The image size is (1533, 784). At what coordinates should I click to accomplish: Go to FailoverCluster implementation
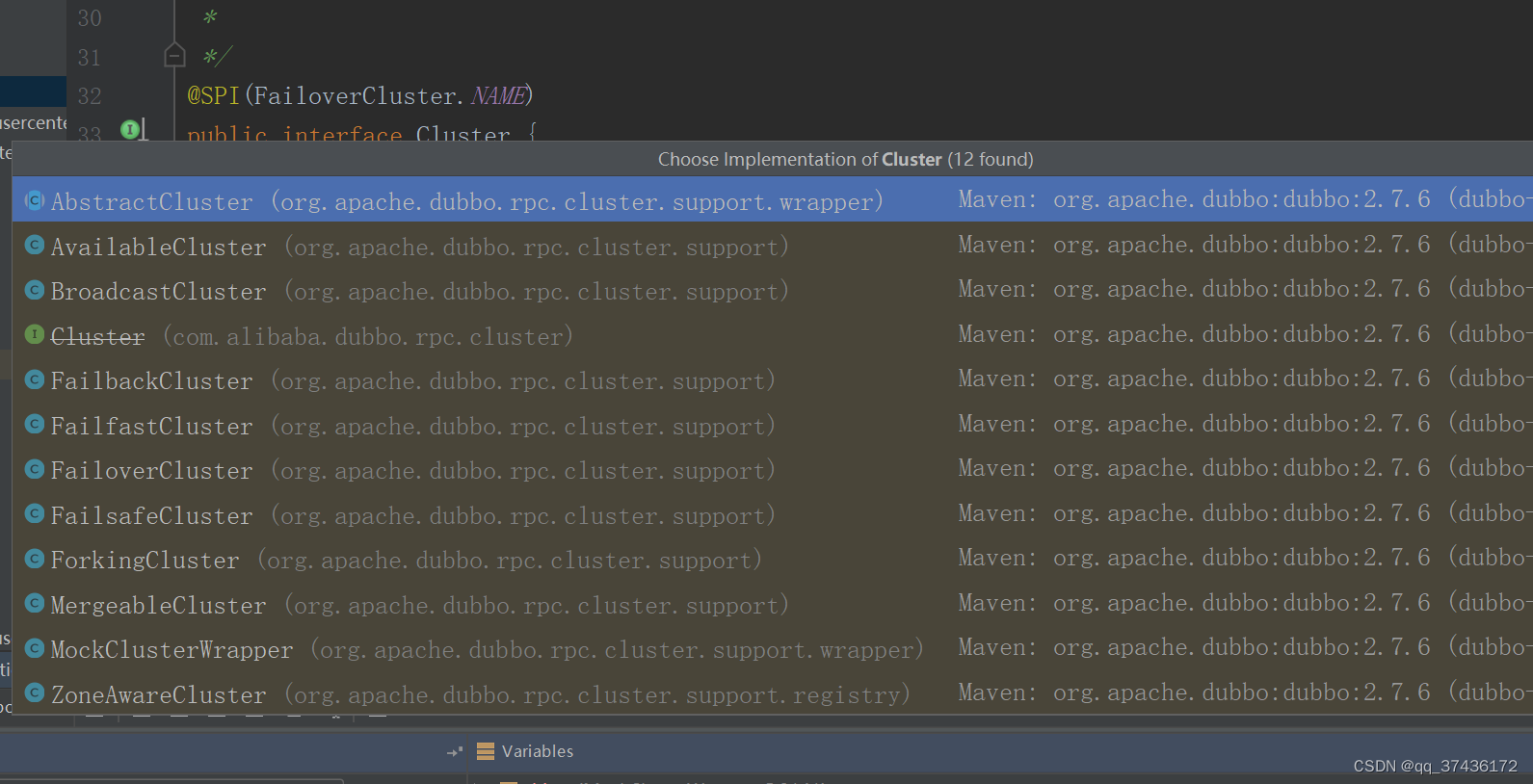[772, 469]
